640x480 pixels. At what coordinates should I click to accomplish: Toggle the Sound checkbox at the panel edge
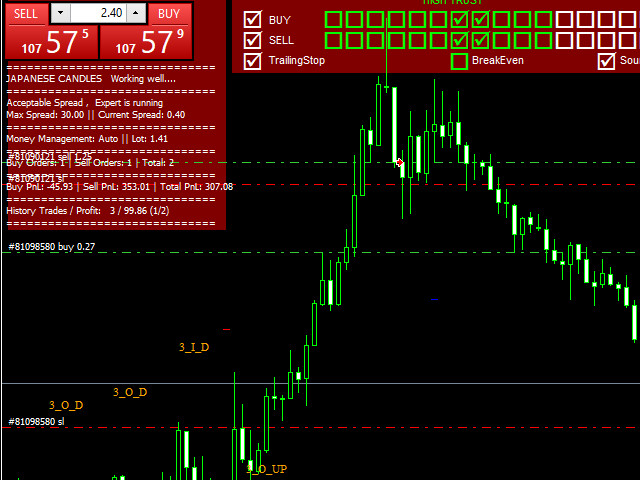[606, 61]
